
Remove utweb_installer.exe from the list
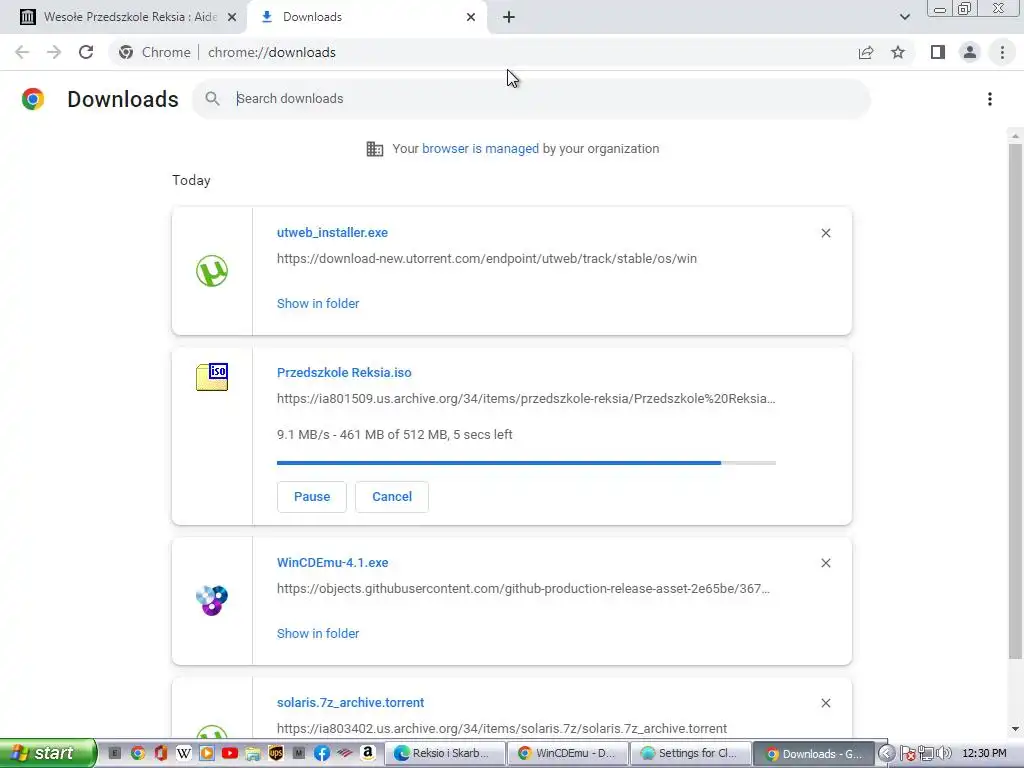click(x=825, y=233)
